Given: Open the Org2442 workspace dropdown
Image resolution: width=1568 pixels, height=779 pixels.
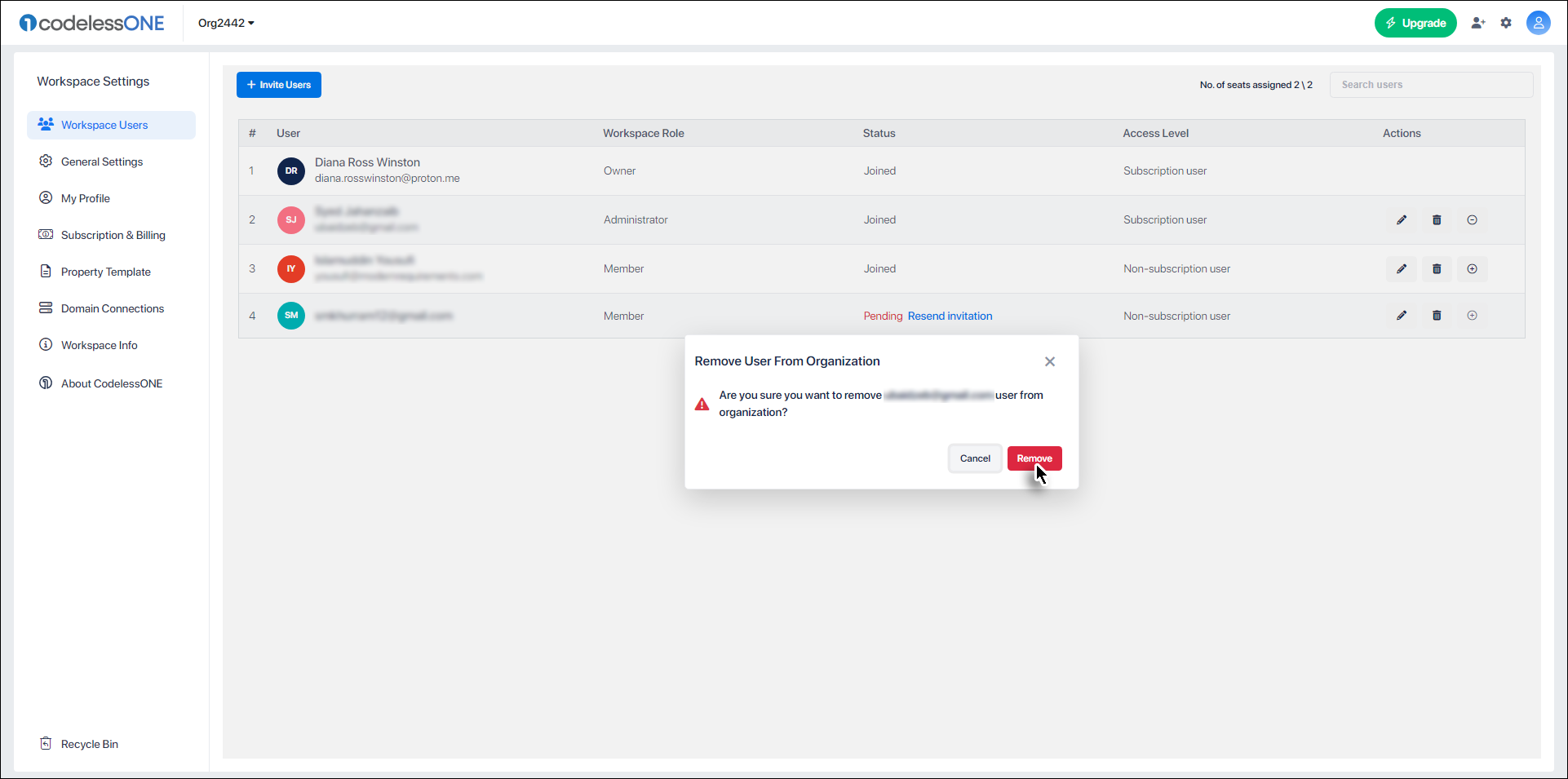Looking at the screenshot, I should 225,23.
